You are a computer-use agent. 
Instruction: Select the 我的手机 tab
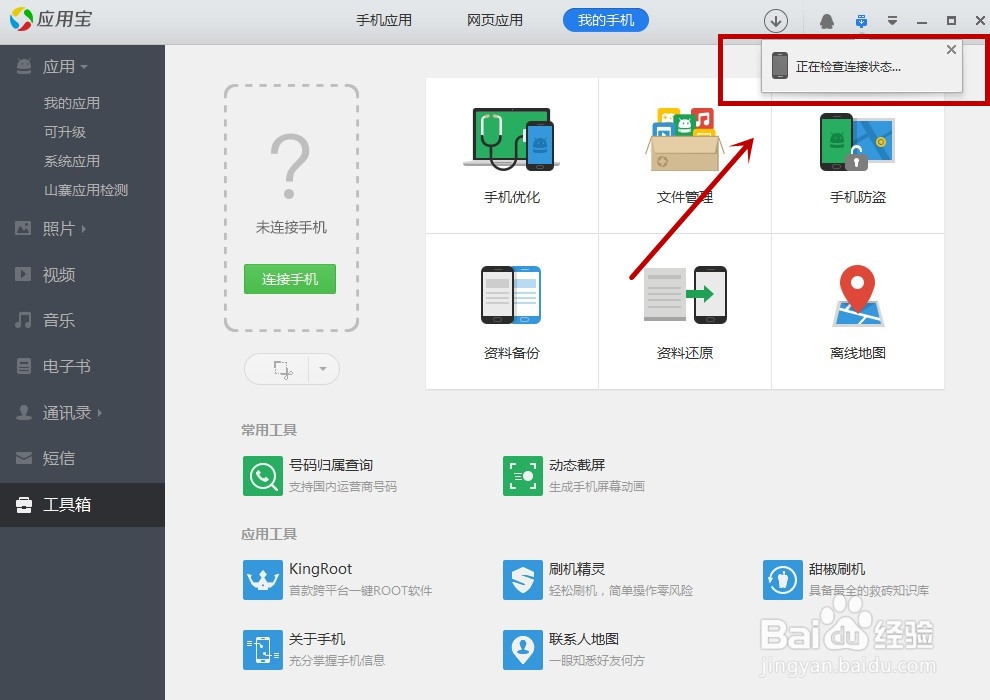[605, 20]
